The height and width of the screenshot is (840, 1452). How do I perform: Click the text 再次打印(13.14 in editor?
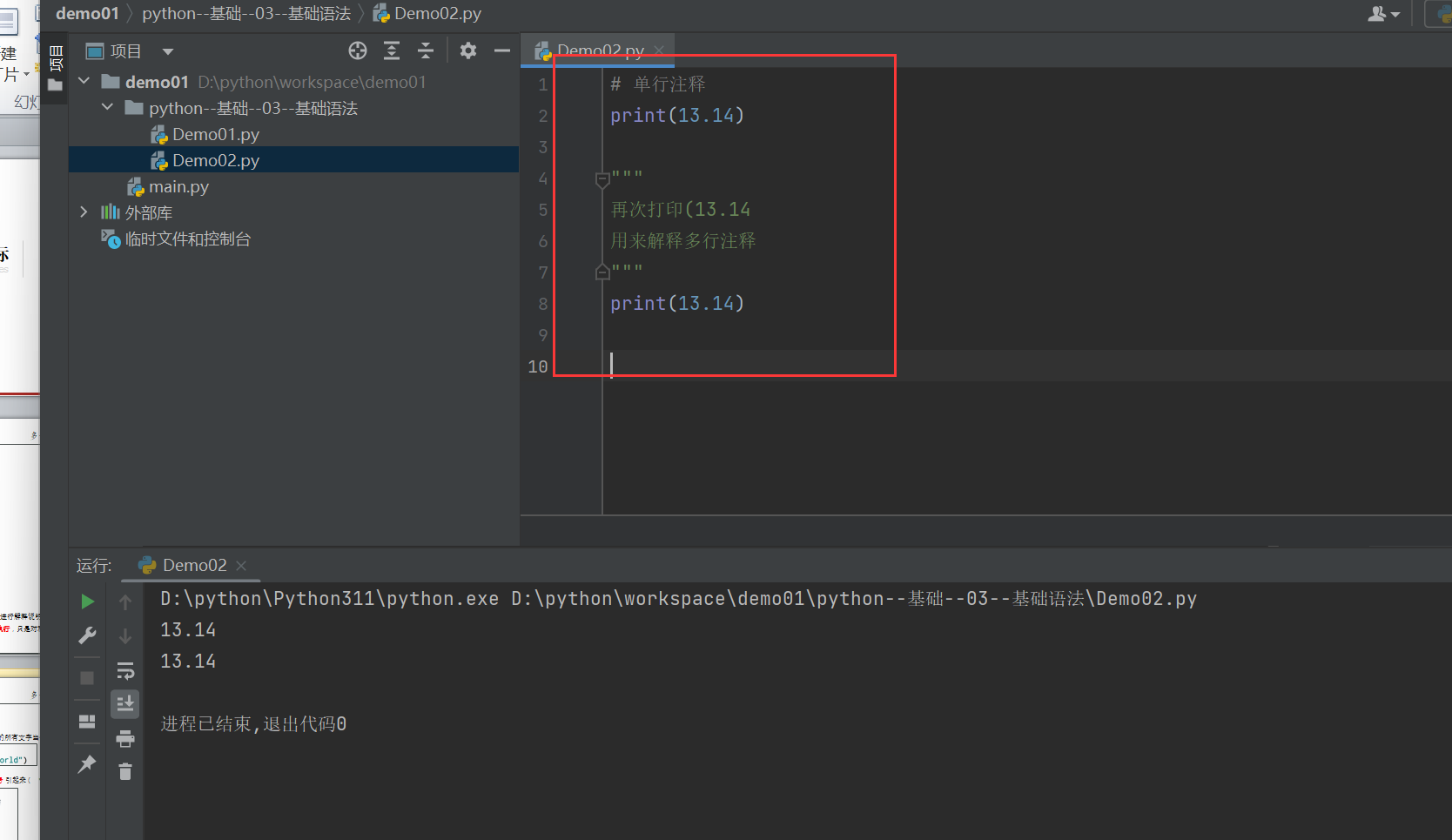pyautogui.click(x=681, y=209)
